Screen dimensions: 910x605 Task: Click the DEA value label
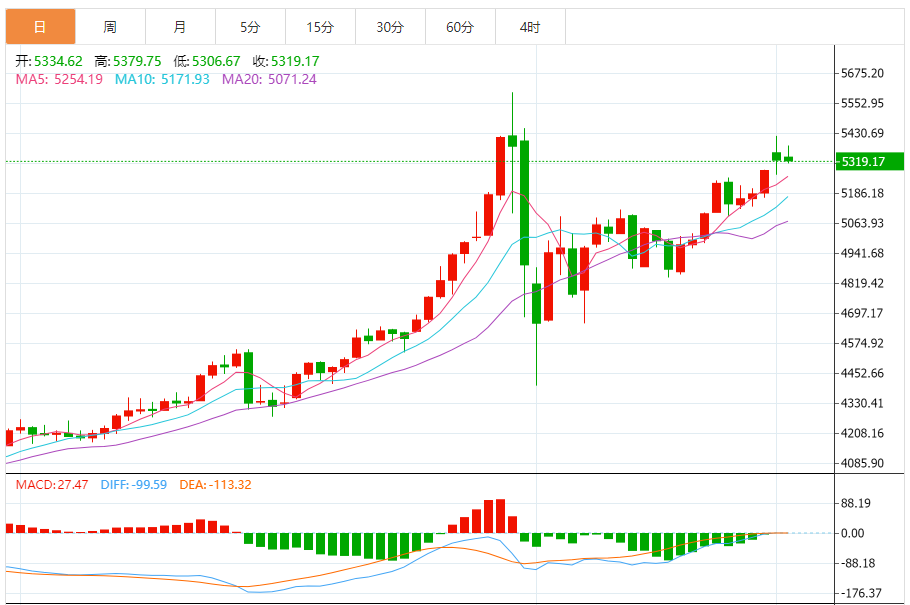[x=215, y=485]
